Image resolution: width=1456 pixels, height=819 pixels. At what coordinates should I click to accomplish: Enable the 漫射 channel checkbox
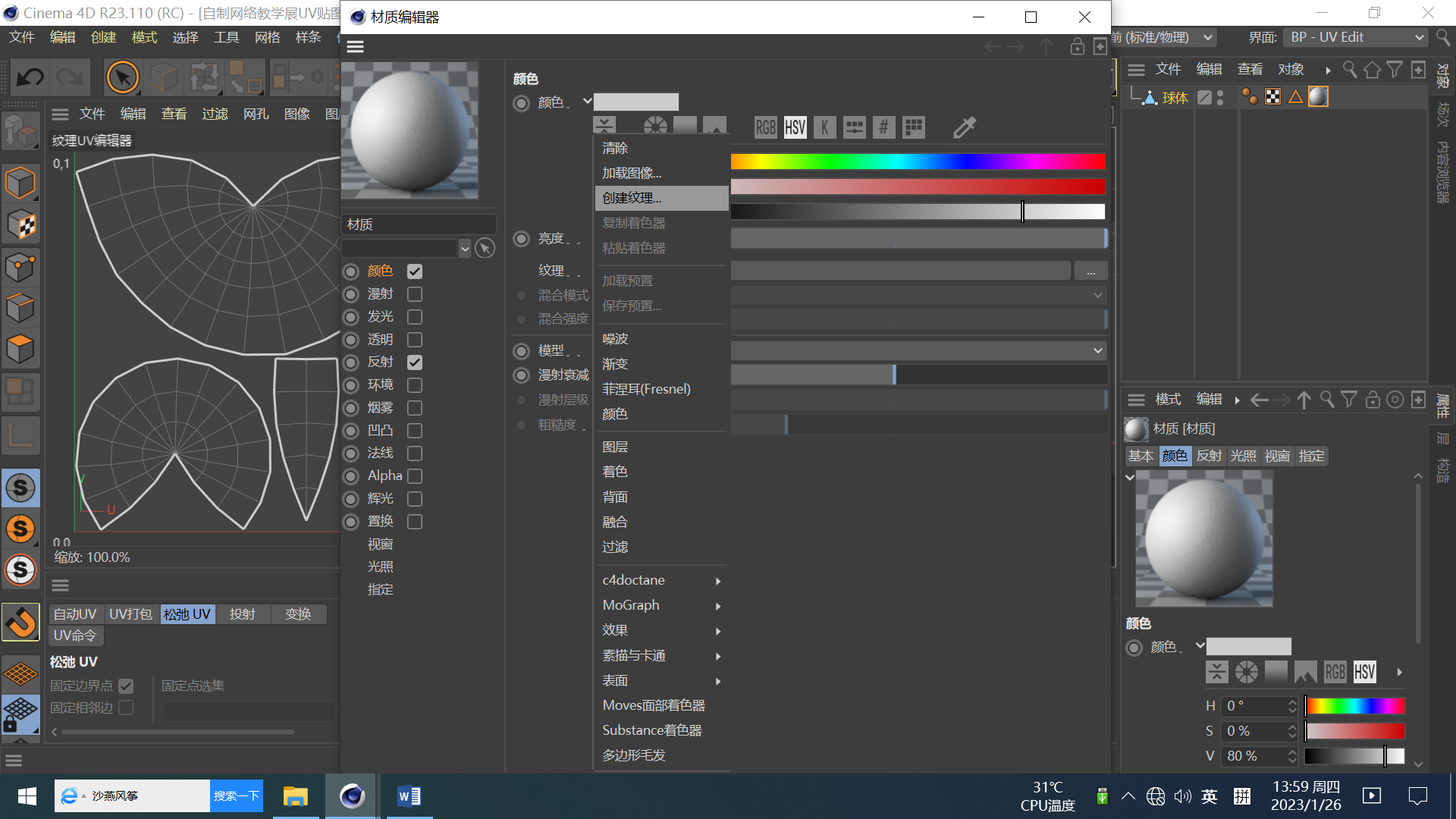point(415,294)
